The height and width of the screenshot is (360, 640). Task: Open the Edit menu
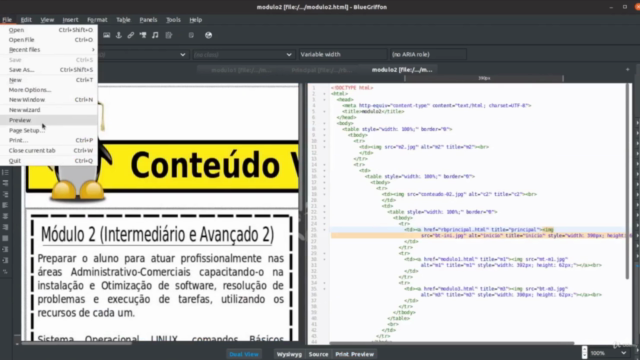point(26,20)
